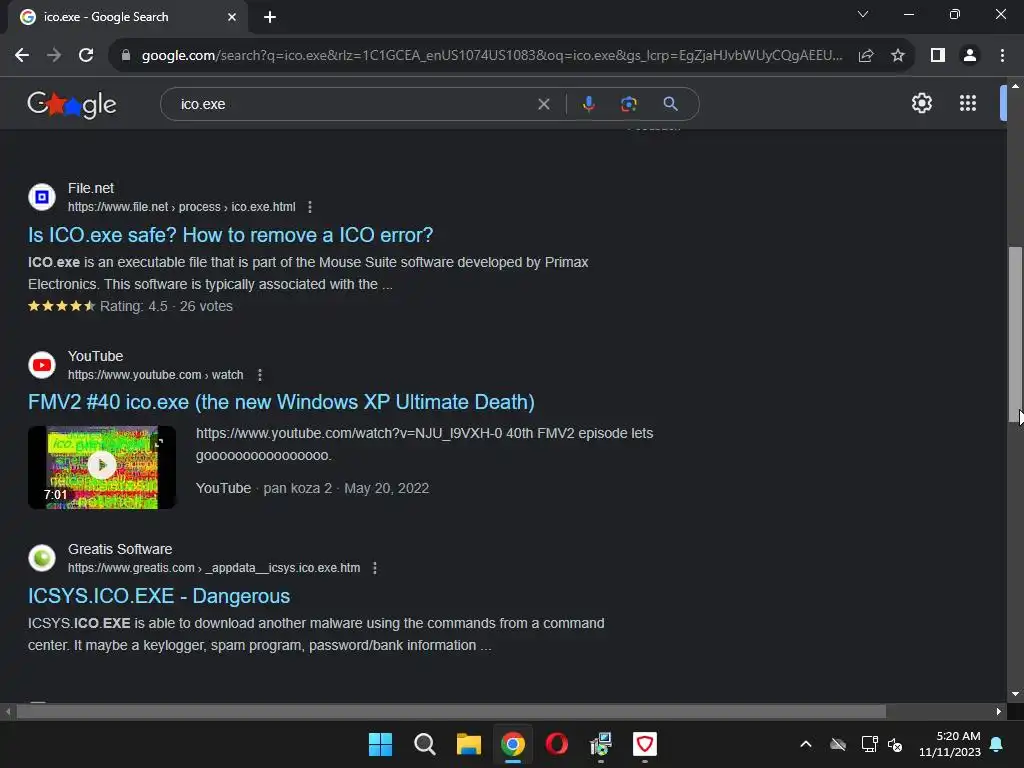
Task: Bookmark this tab with star icon
Action: click(x=898, y=56)
